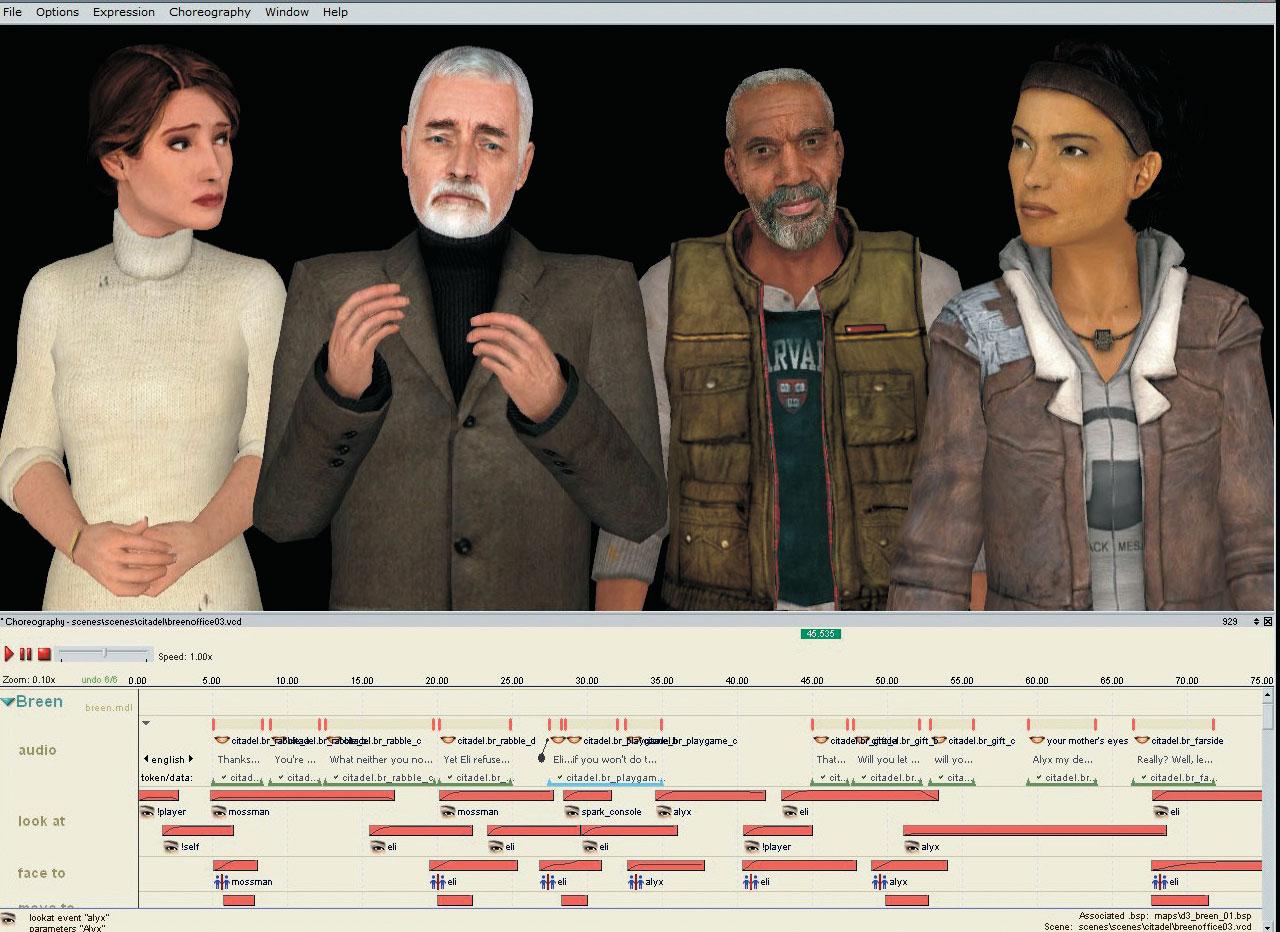Select the !player lookat eye icon near 40.00
Screen dimensions: 1280x932
(751, 846)
